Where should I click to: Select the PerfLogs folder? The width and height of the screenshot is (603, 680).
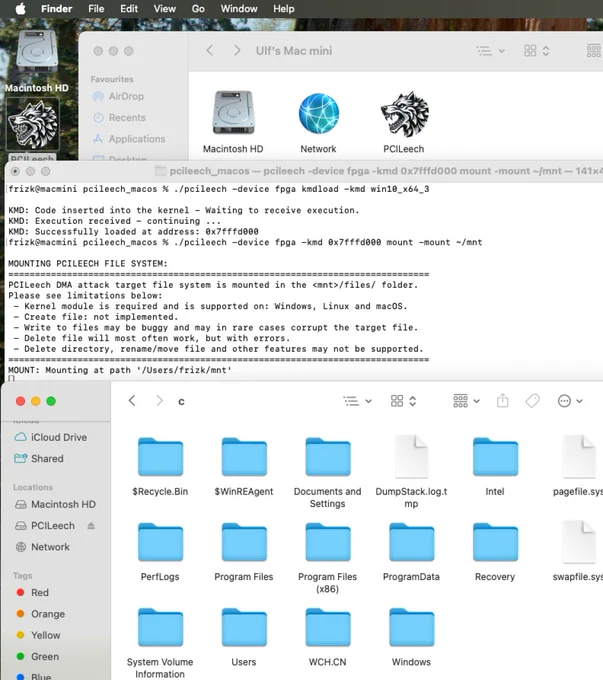160,552
